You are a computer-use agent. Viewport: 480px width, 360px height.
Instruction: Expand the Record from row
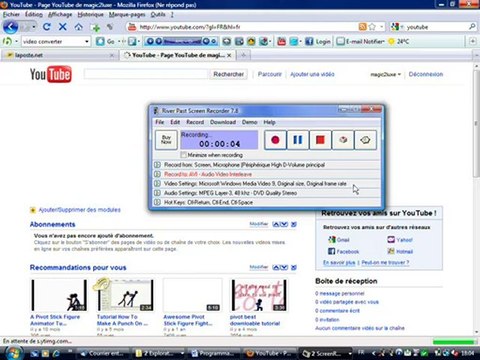coord(157,165)
